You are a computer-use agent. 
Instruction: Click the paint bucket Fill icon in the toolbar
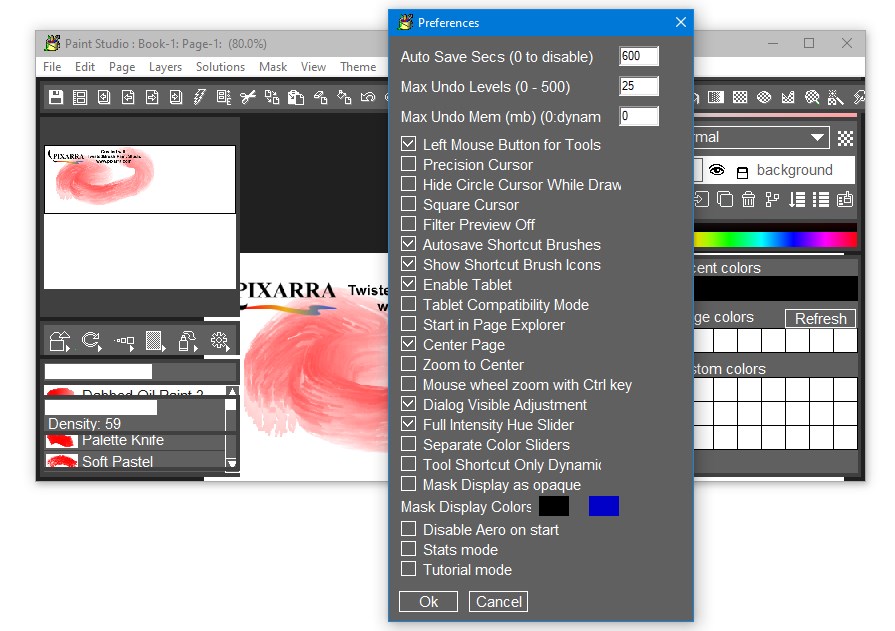[x=344, y=97]
